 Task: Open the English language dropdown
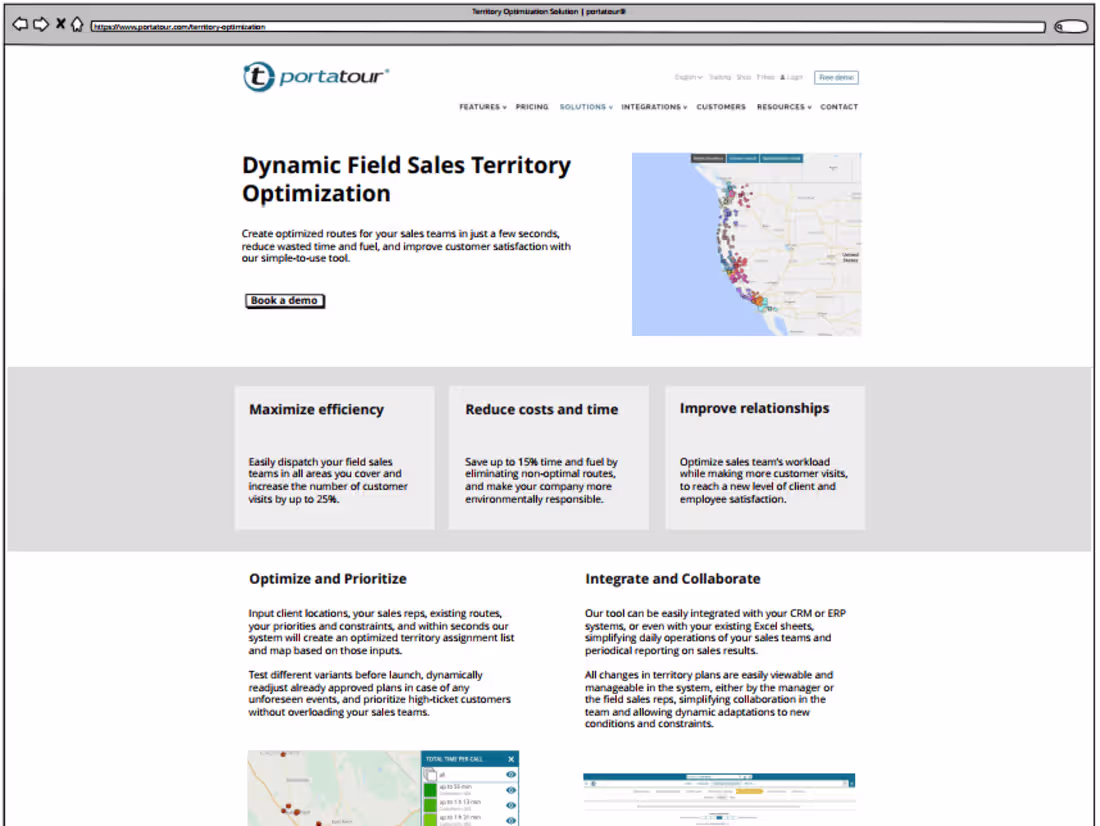pyautogui.click(x=686, y=77)
